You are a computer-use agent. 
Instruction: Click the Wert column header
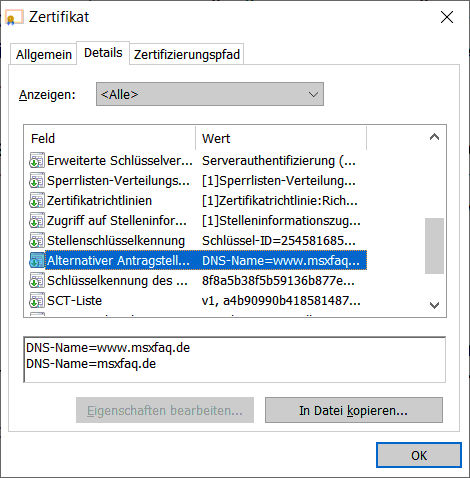pos(281,138)
